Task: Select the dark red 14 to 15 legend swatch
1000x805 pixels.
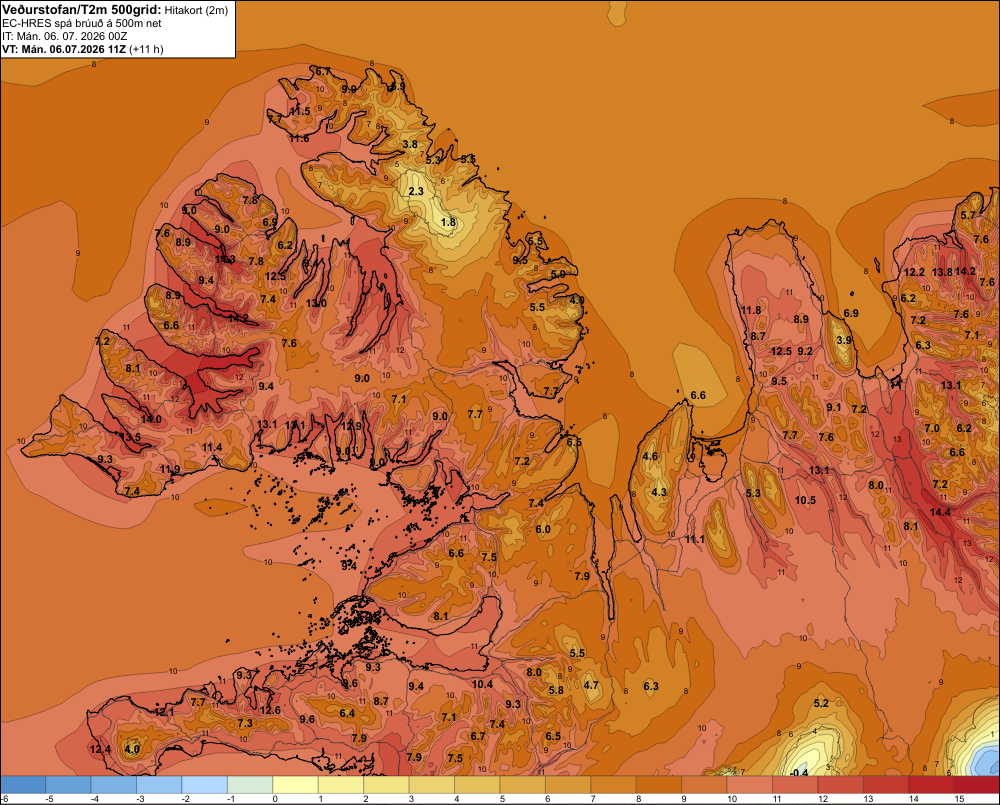Action: click(931, 785)
